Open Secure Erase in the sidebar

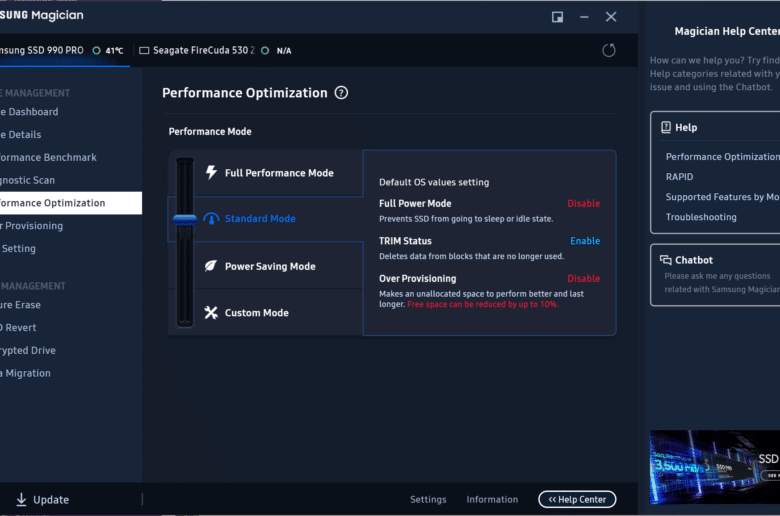coord(71,305)
